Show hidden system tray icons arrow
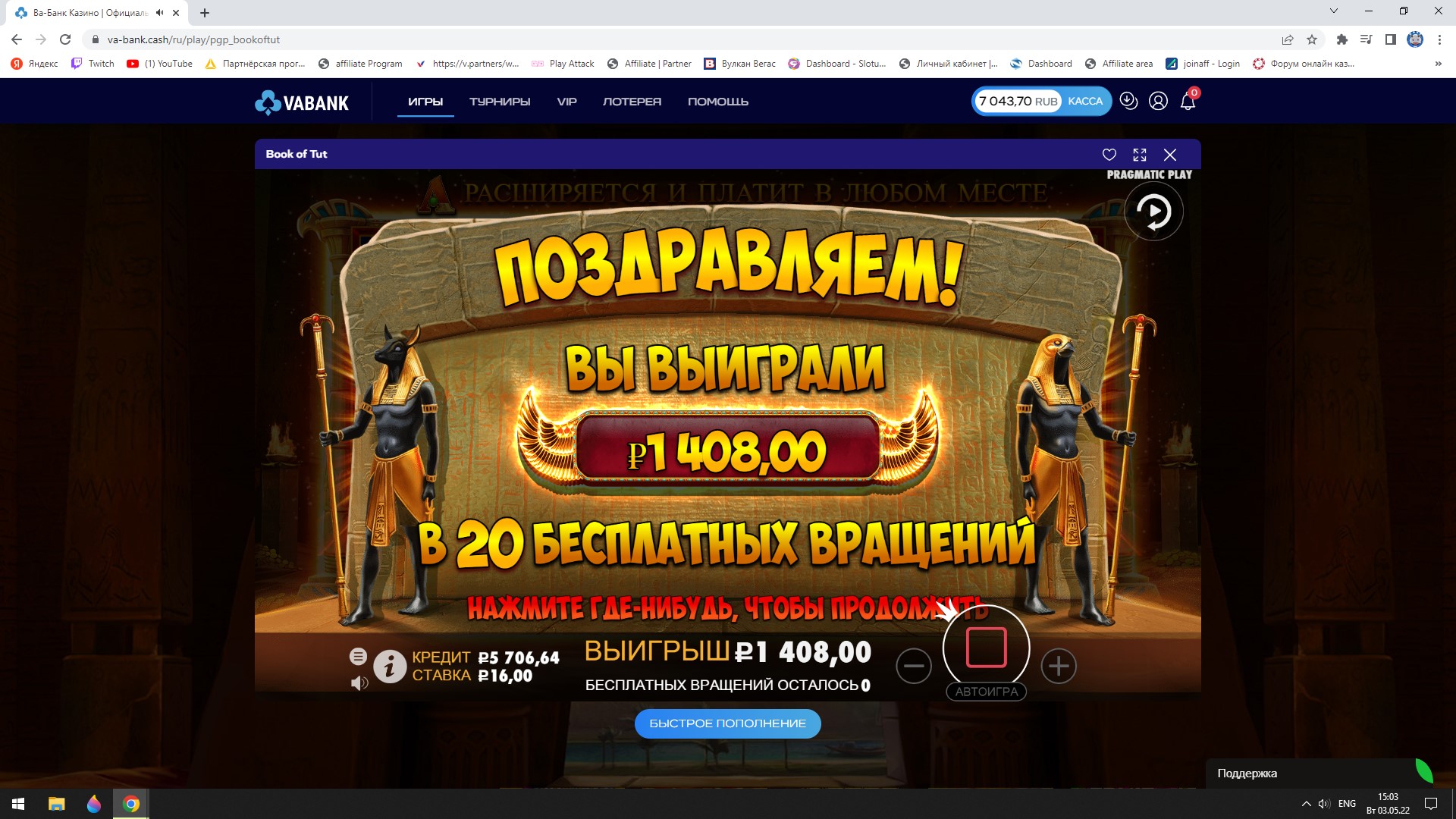This screenshot has width=1456, height=819. 1306,804
